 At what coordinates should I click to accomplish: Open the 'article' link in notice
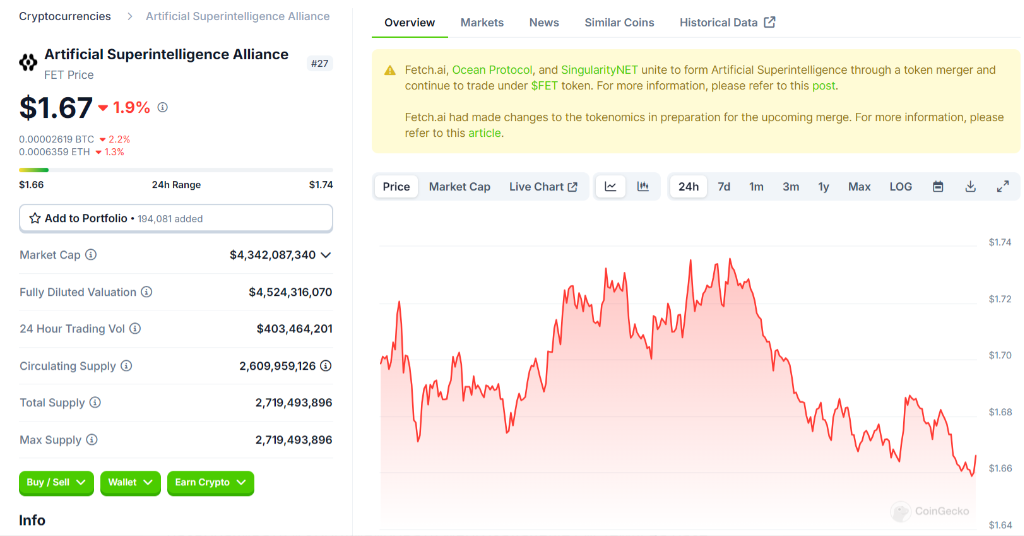(x=485, y=133)
